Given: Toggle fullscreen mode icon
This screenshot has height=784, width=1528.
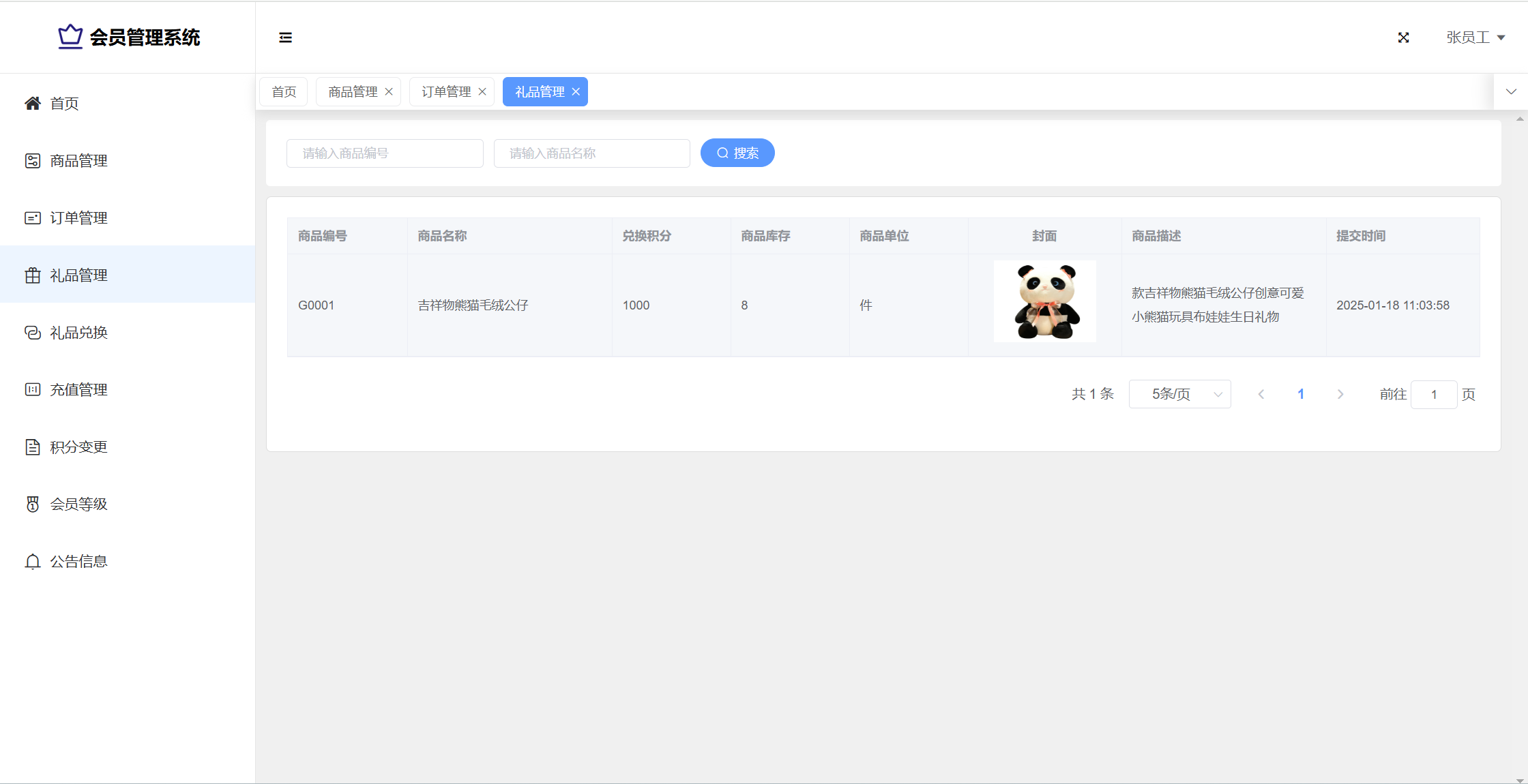Looking at the screenshot, I should tap(1403, 37).
